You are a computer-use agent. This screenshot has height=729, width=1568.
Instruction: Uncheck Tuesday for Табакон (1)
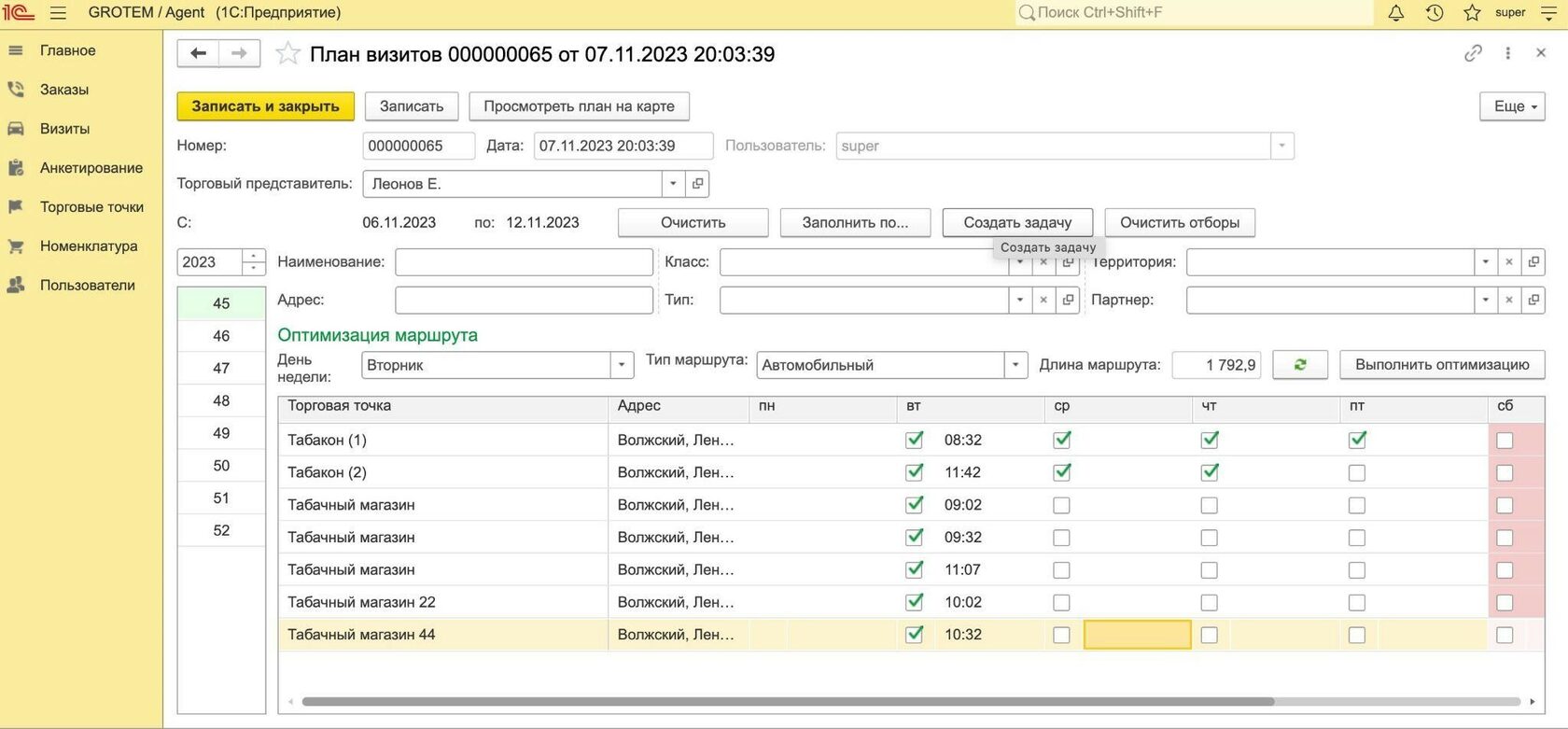pos(915,440)
